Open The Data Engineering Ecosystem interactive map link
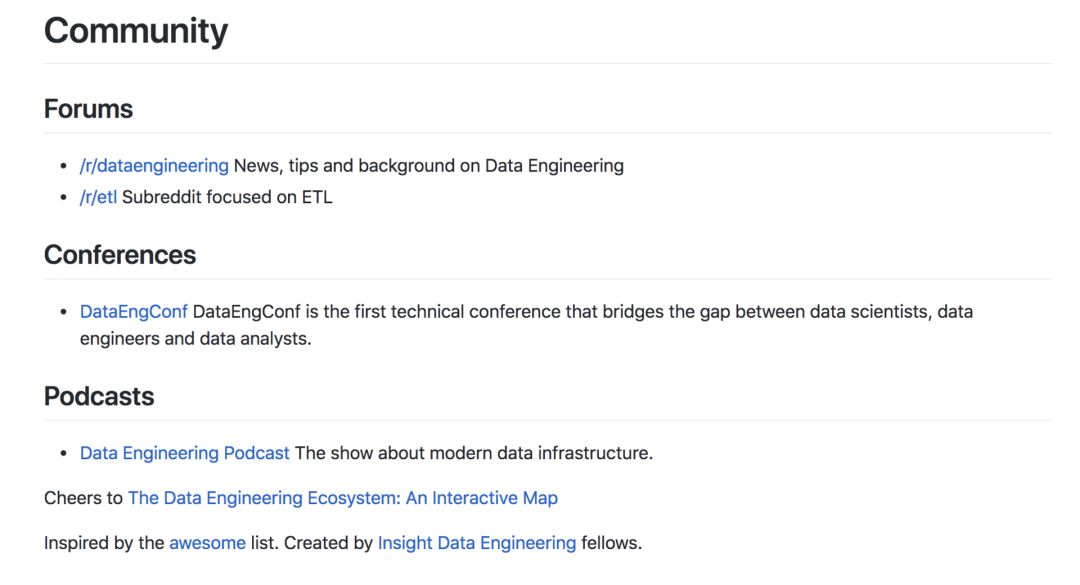This screenshot has width=1080, height=585. [343, 497]
